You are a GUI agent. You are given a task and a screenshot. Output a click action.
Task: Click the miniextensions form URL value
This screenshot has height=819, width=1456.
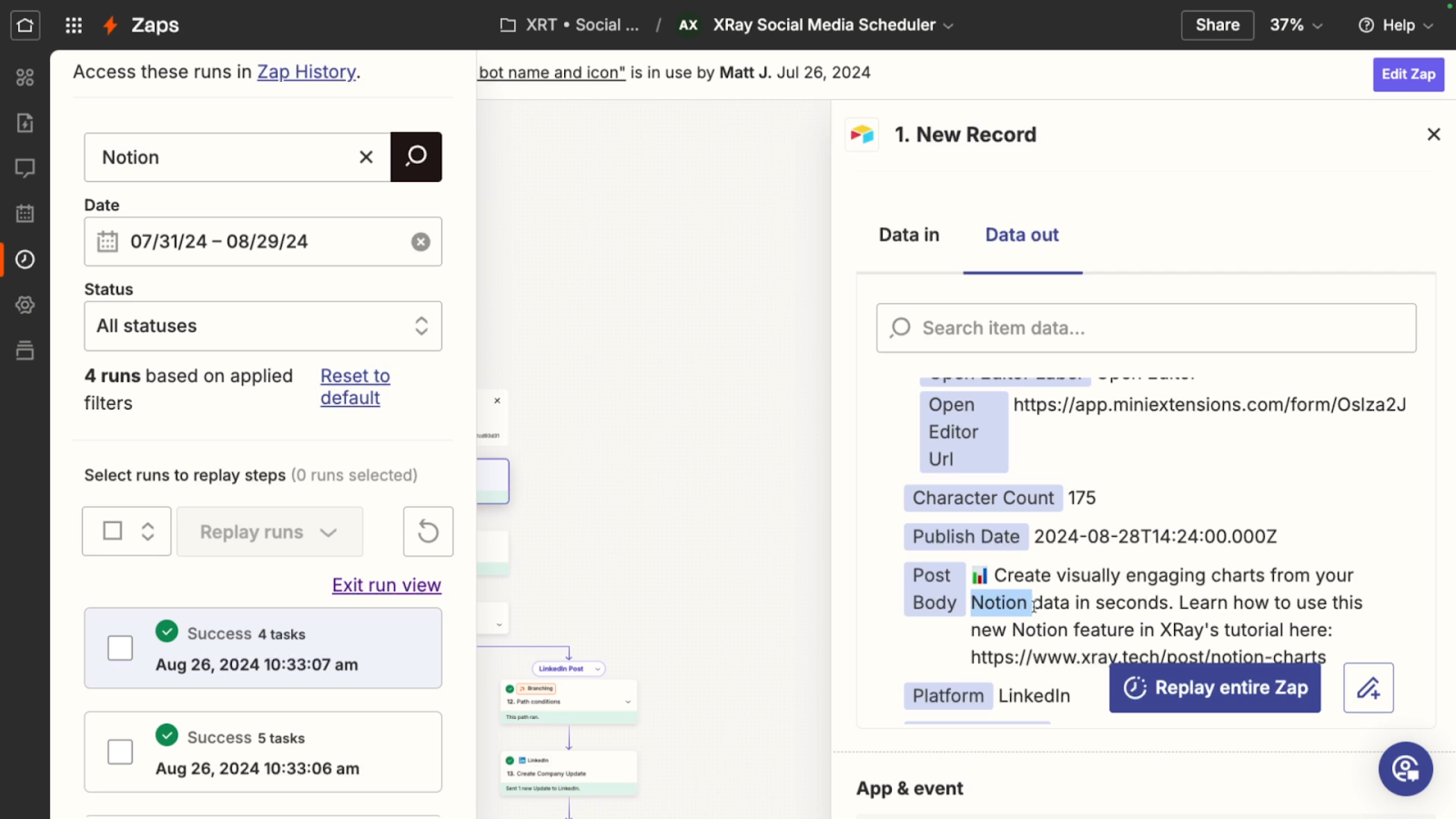click(1210, 405)
